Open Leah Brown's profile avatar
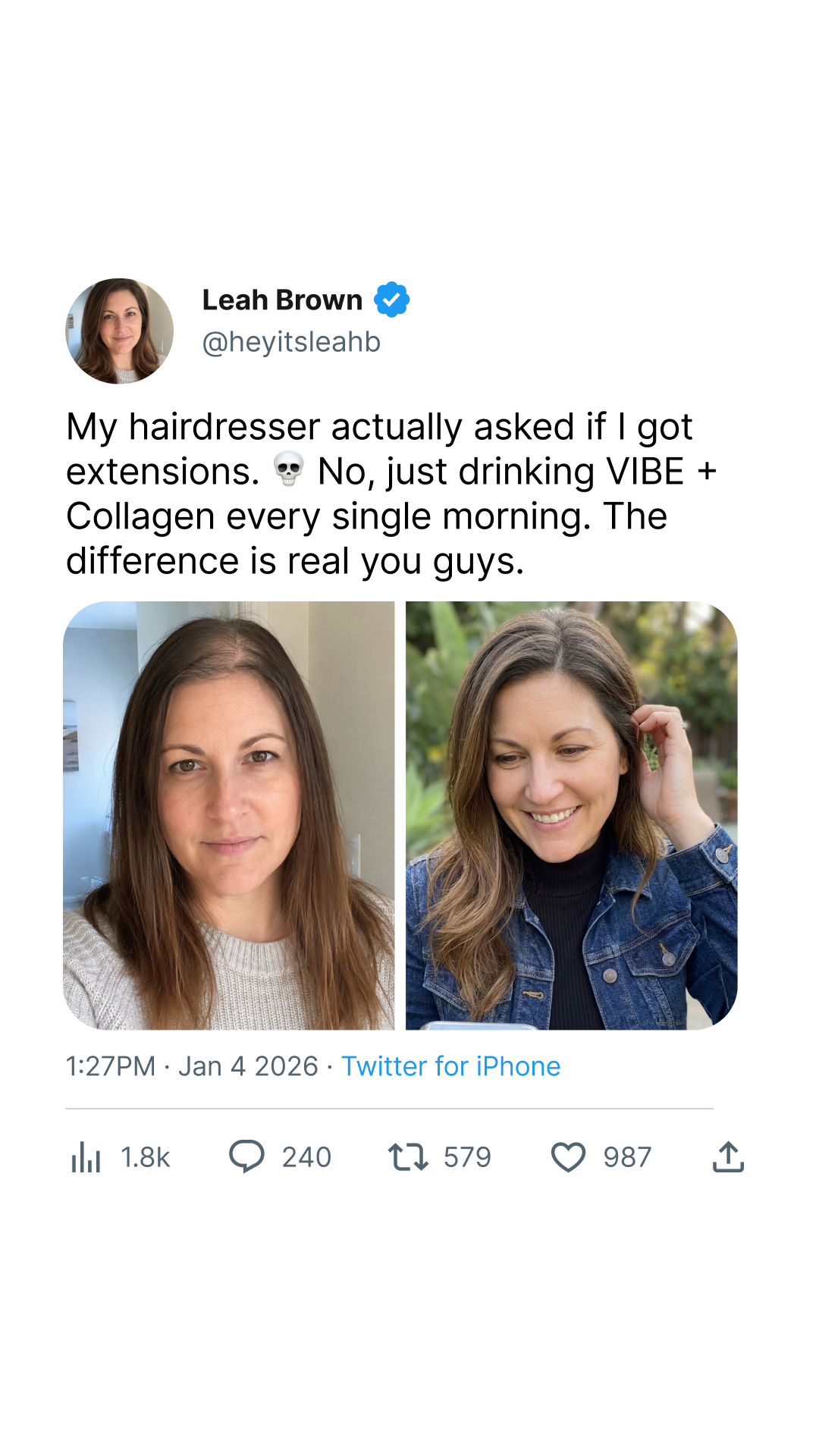Screen dimensions: 819x1456 tap(119, 331)
